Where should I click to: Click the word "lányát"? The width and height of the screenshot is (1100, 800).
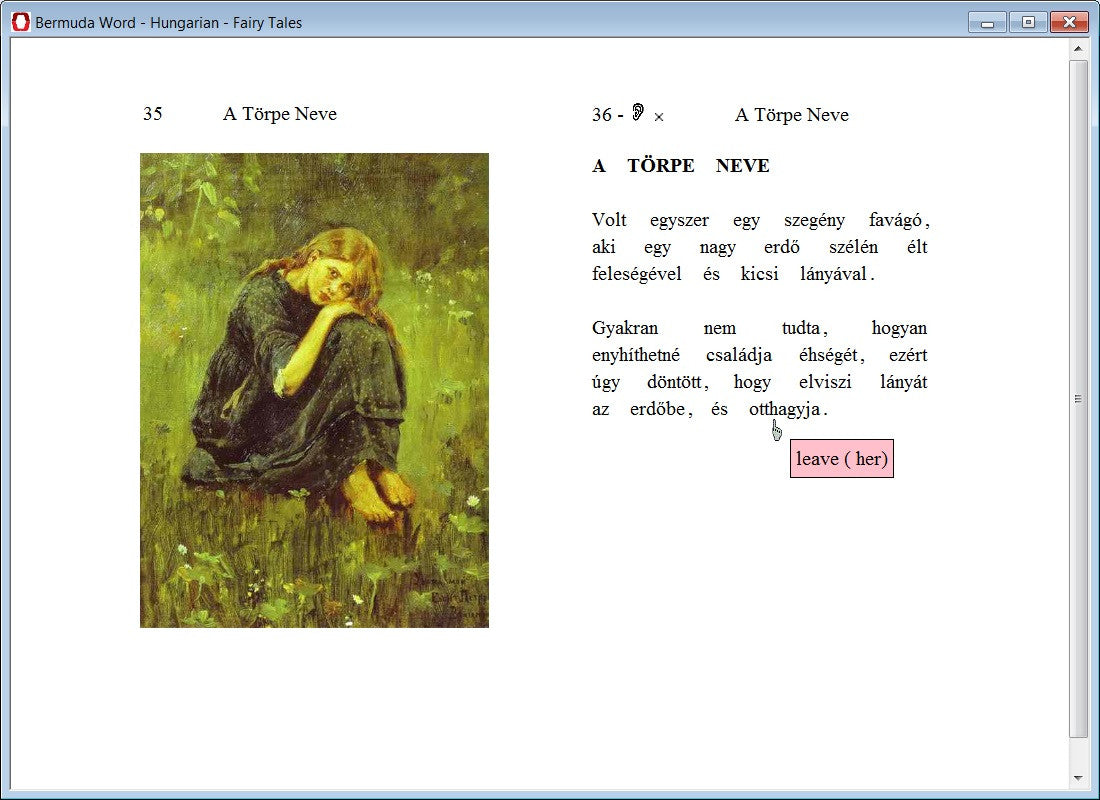904,382
